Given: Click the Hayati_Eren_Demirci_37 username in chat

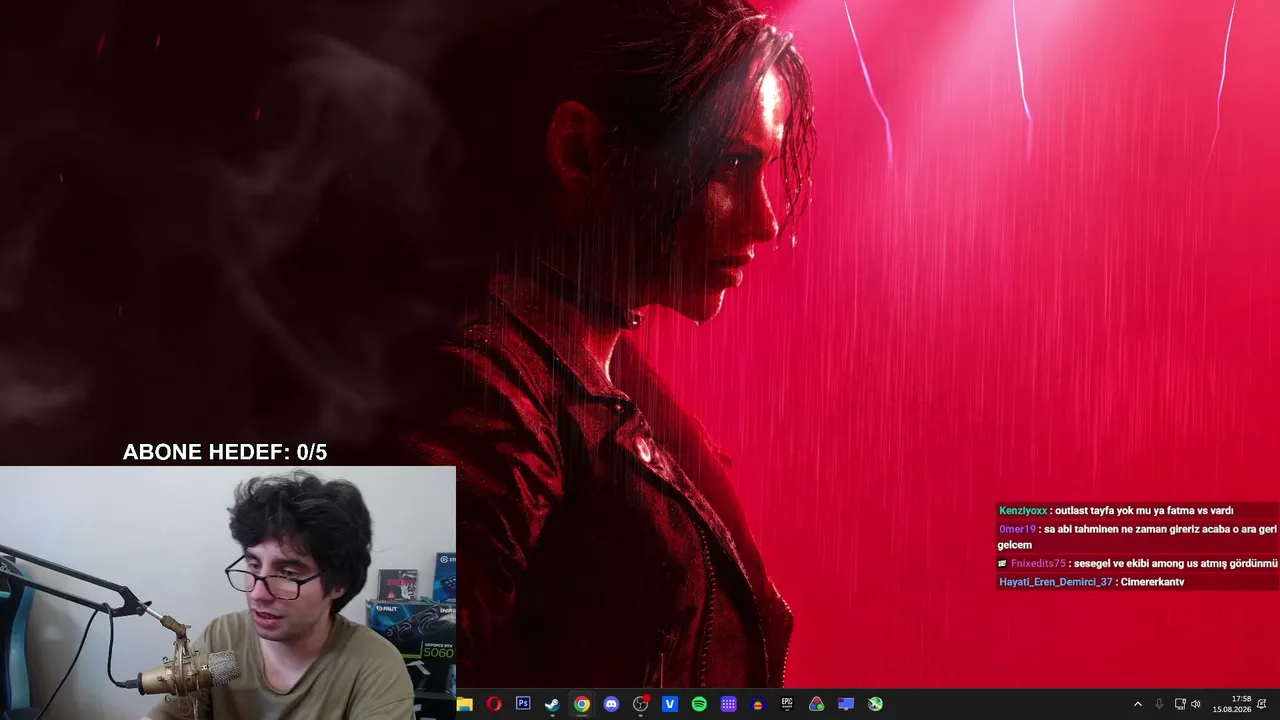Looking at the screenshot, I should click(1055, 582).
